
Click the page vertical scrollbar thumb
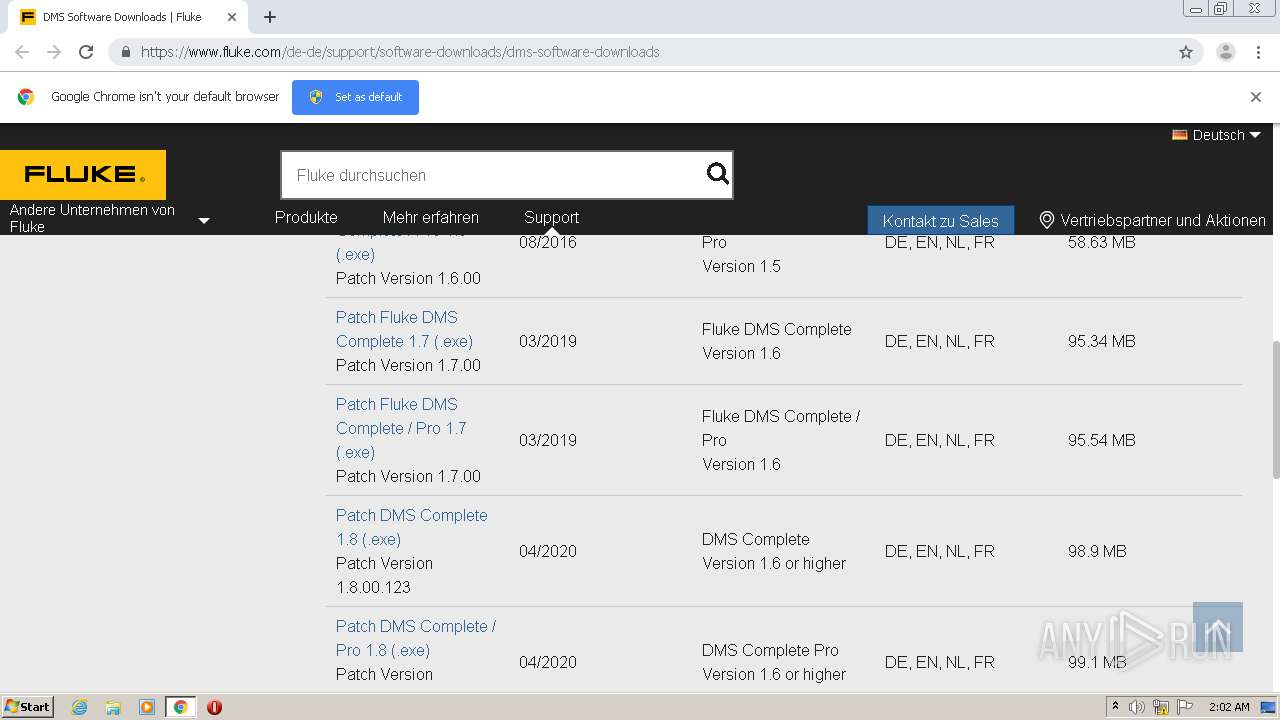tap(1274, 410)
